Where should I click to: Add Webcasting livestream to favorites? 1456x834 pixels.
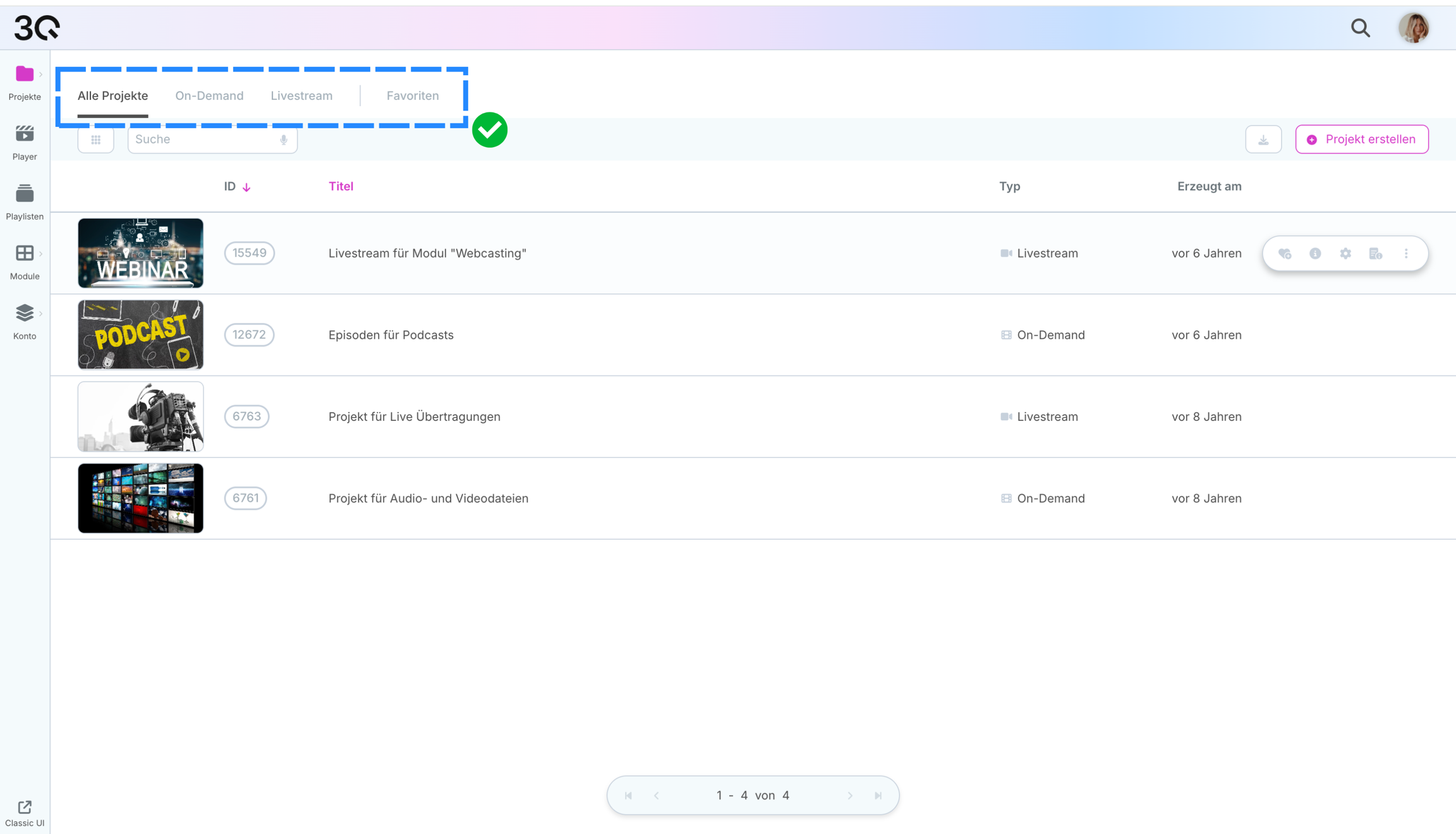tap(1285, 253)
